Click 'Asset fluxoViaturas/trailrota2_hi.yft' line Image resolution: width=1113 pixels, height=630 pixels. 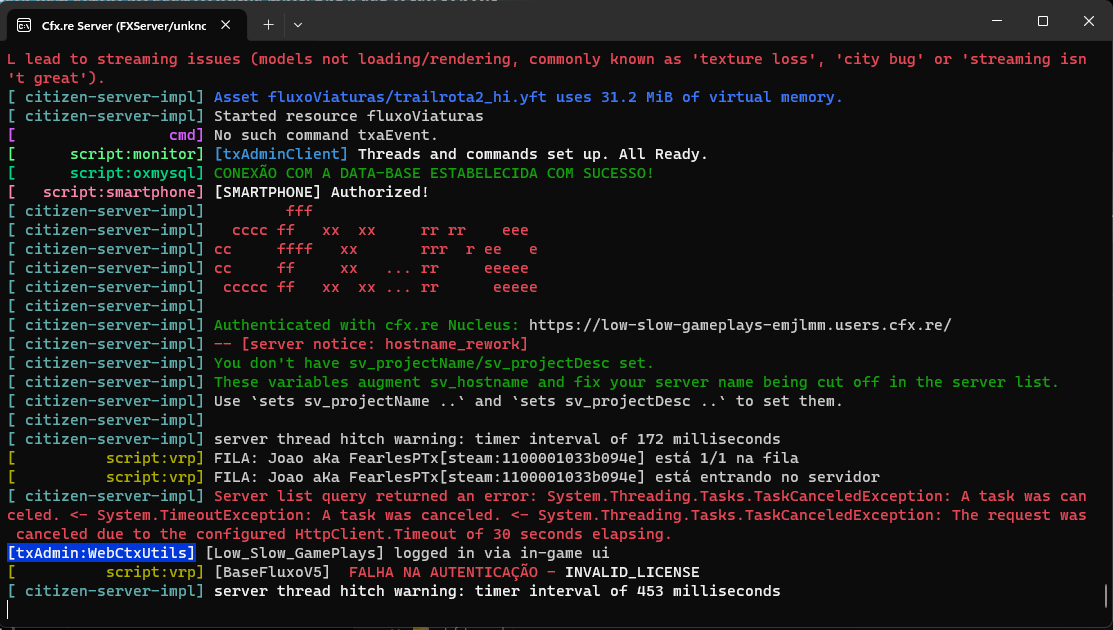(528, 97)
